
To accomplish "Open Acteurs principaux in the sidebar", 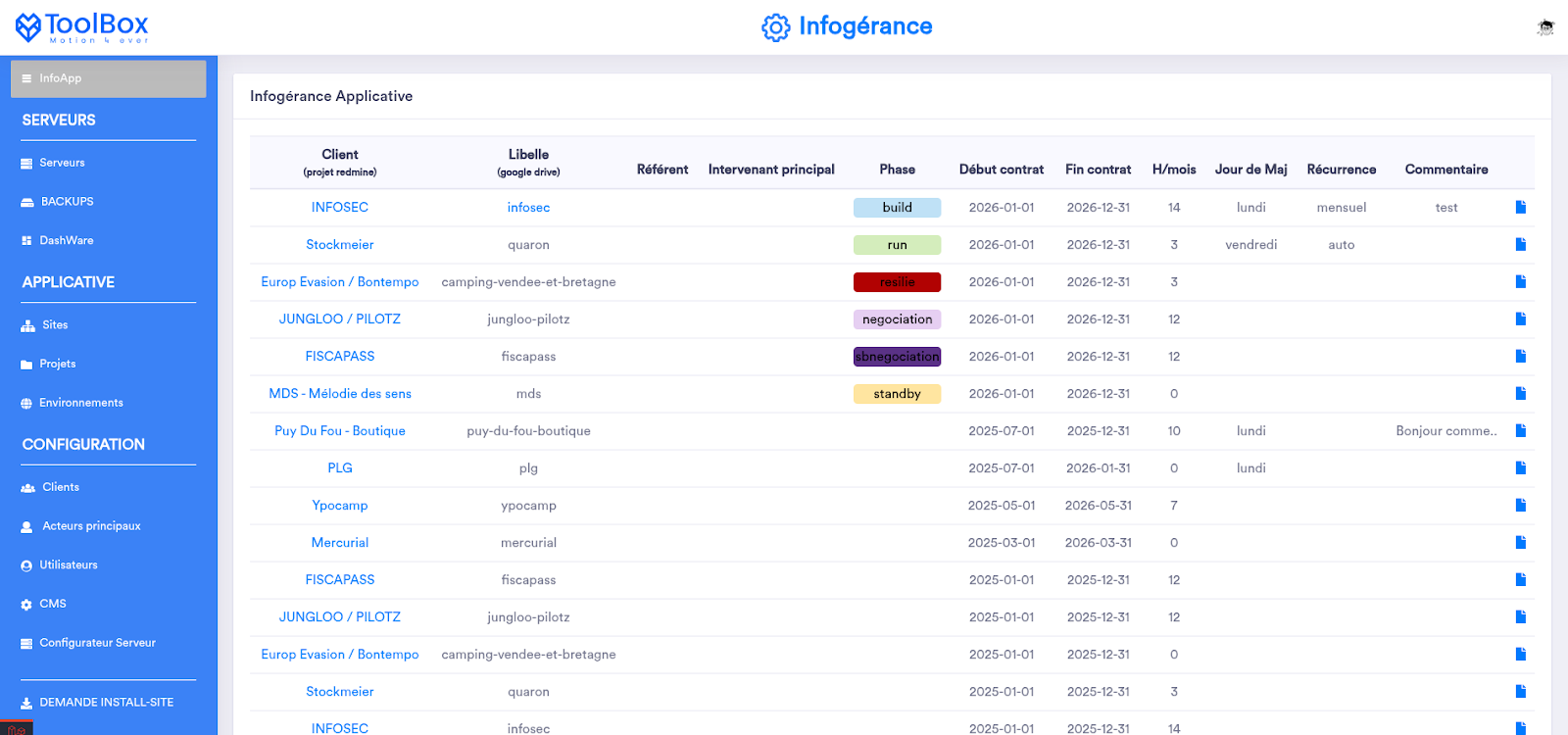I will (91, 526).
